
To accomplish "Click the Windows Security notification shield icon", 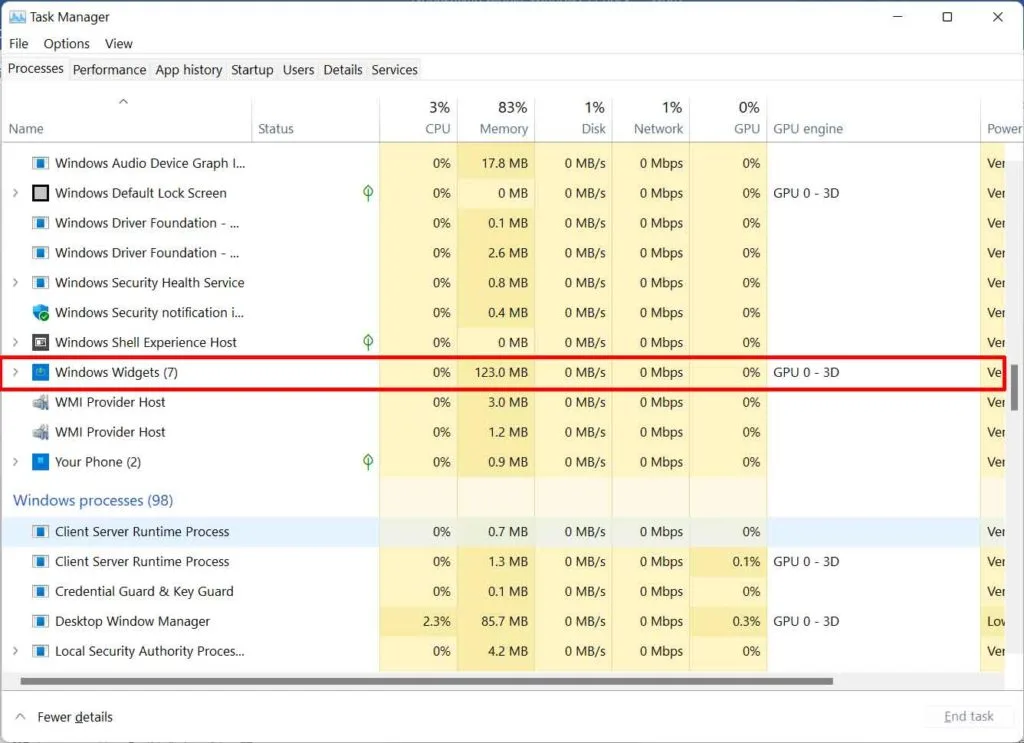I will (40, 313).
